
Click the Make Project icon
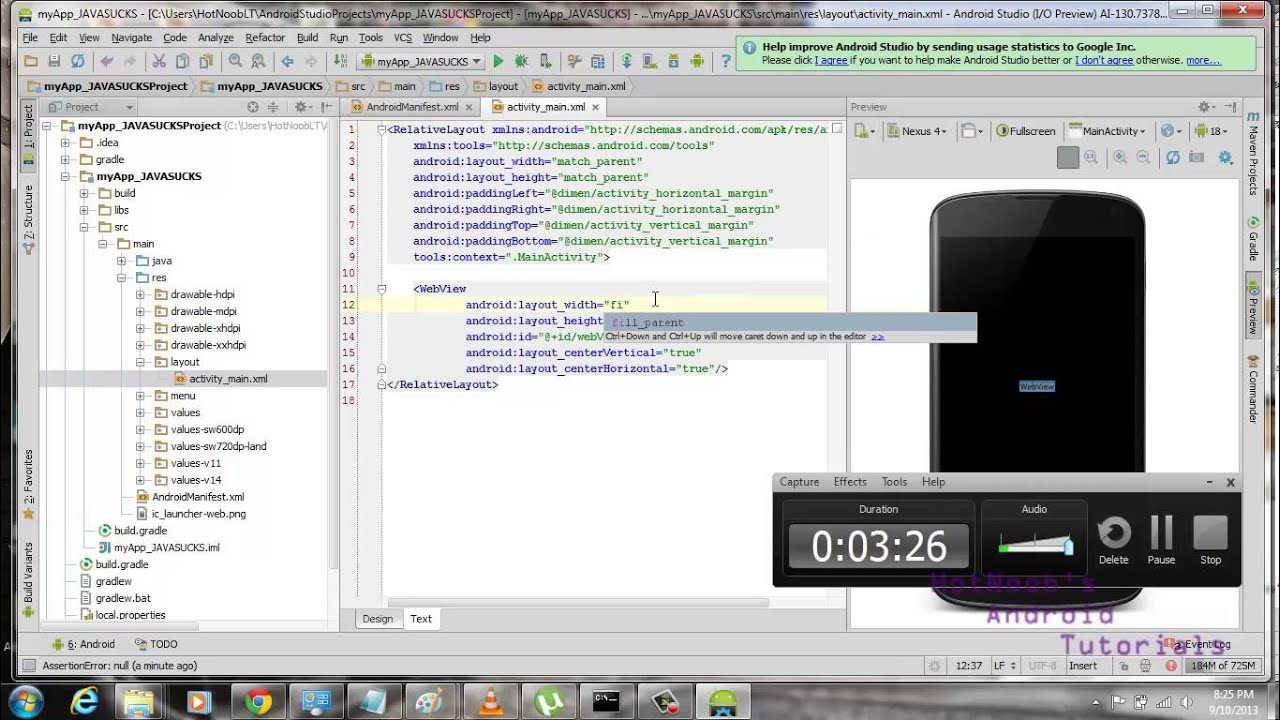(341, 62)
